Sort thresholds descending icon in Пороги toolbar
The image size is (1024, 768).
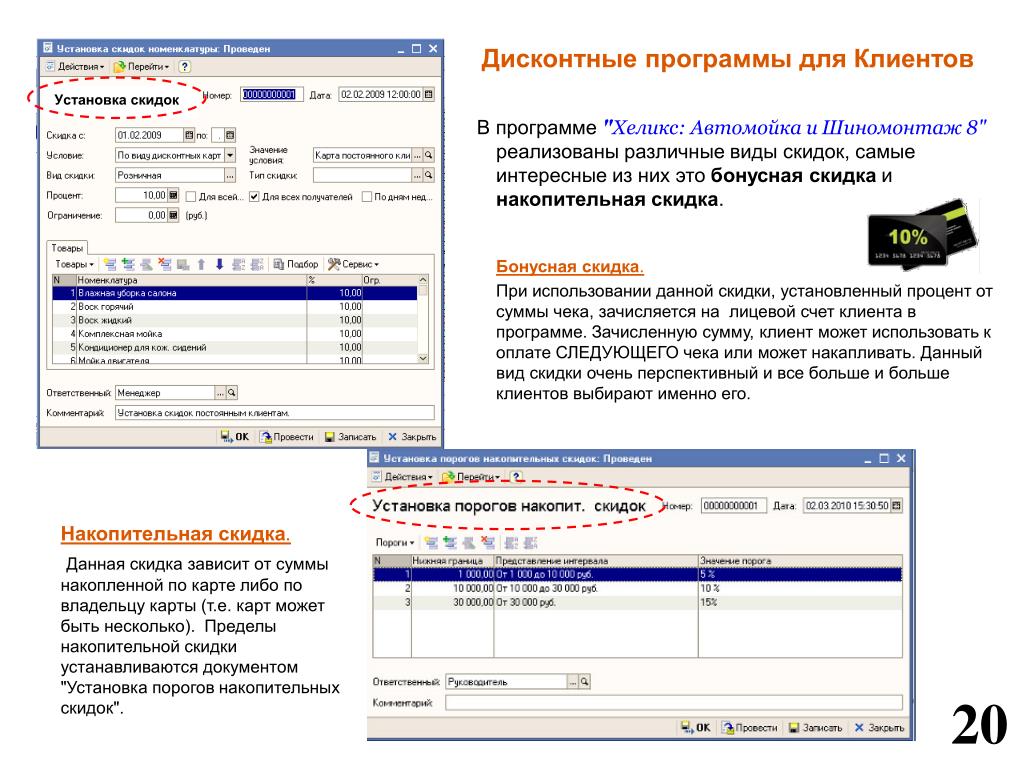530,542
